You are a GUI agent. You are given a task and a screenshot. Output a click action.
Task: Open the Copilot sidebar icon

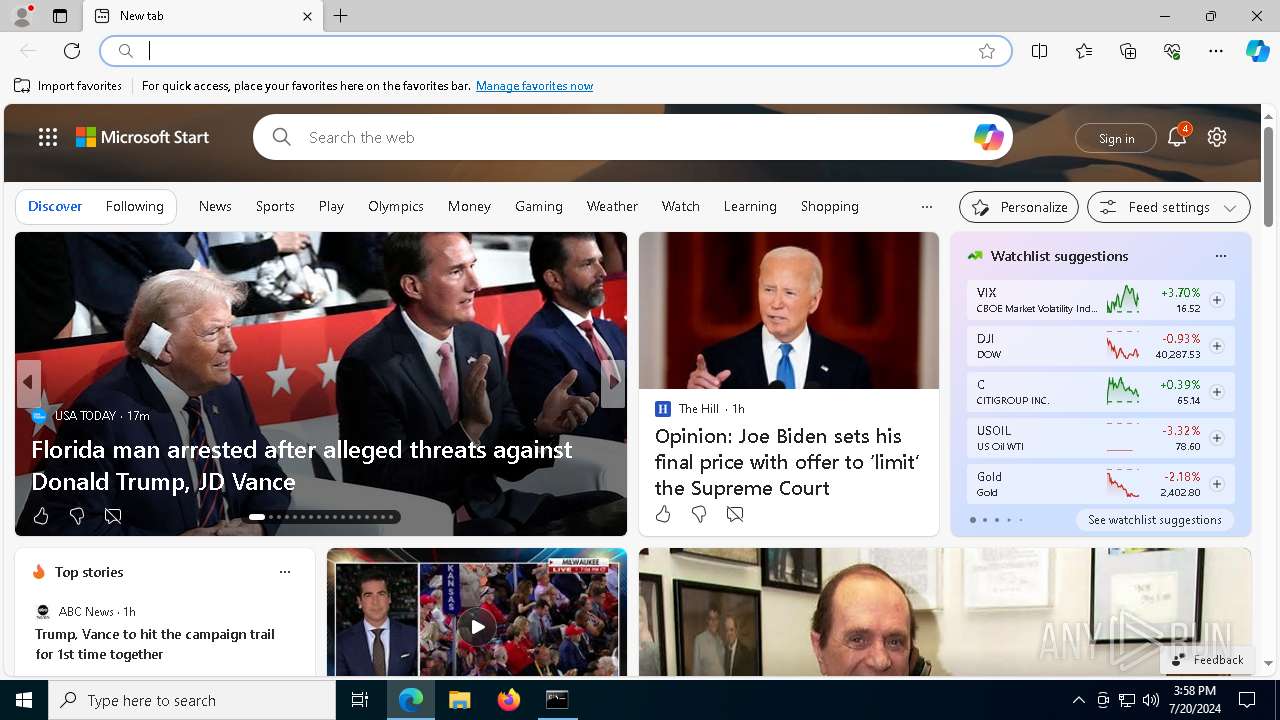click(x=1258, y=51)
